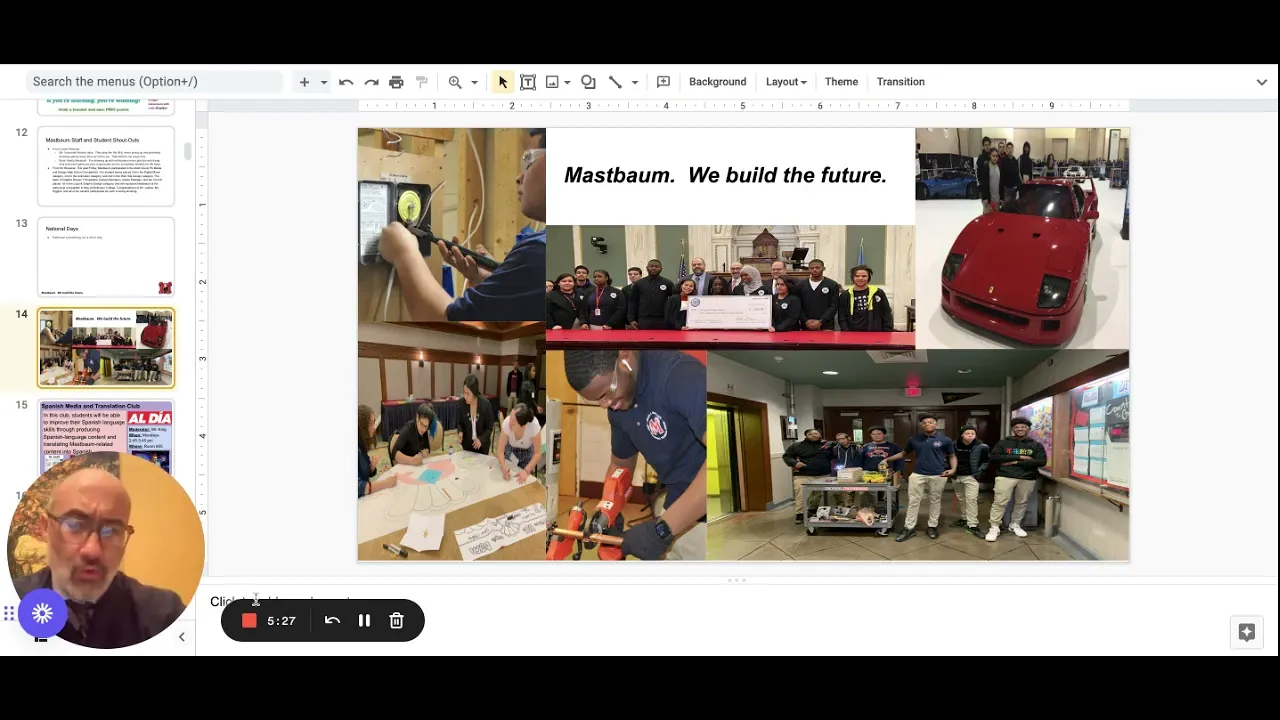Collapse the filmstrip with the left chevron
Image resolution: width=1280 pixels, height=720 pixels.
pyautogui.click(x=181, y=637)
